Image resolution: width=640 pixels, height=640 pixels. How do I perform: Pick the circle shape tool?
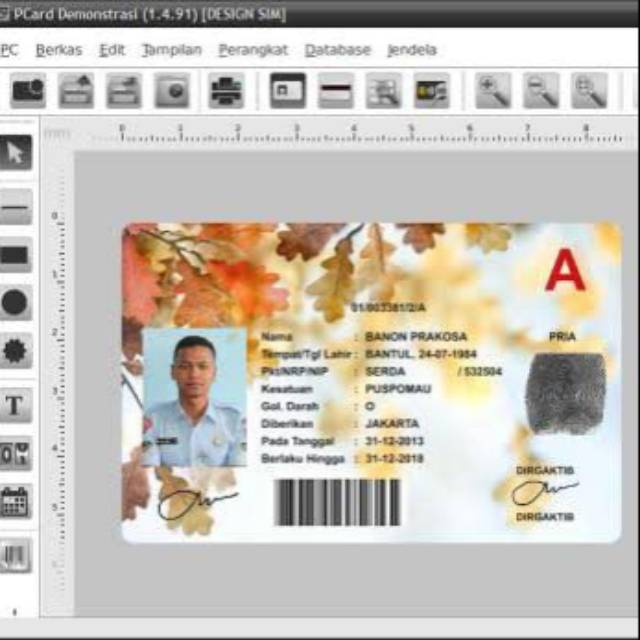(15, 303)
